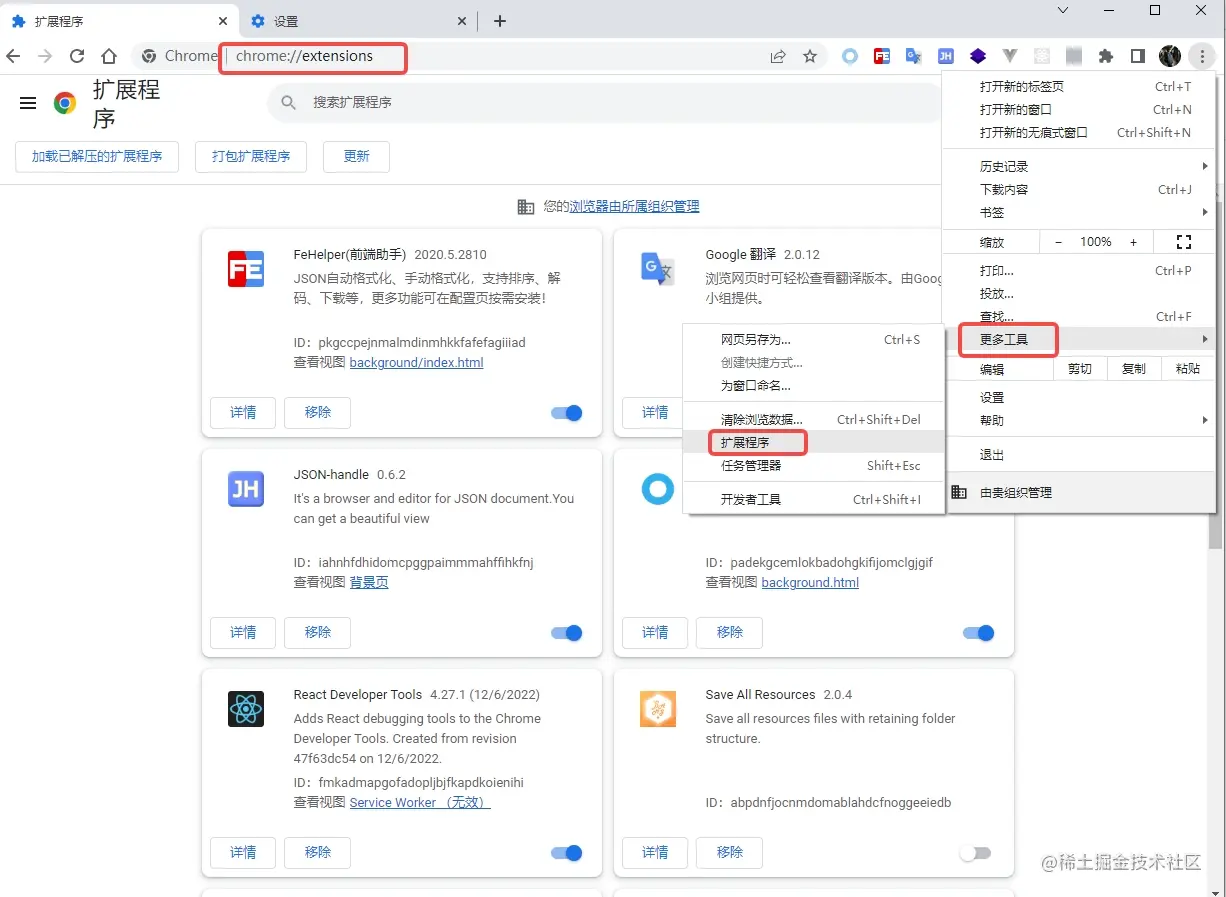Click the React Developer Tools card logo

click(x=246, y=709)
